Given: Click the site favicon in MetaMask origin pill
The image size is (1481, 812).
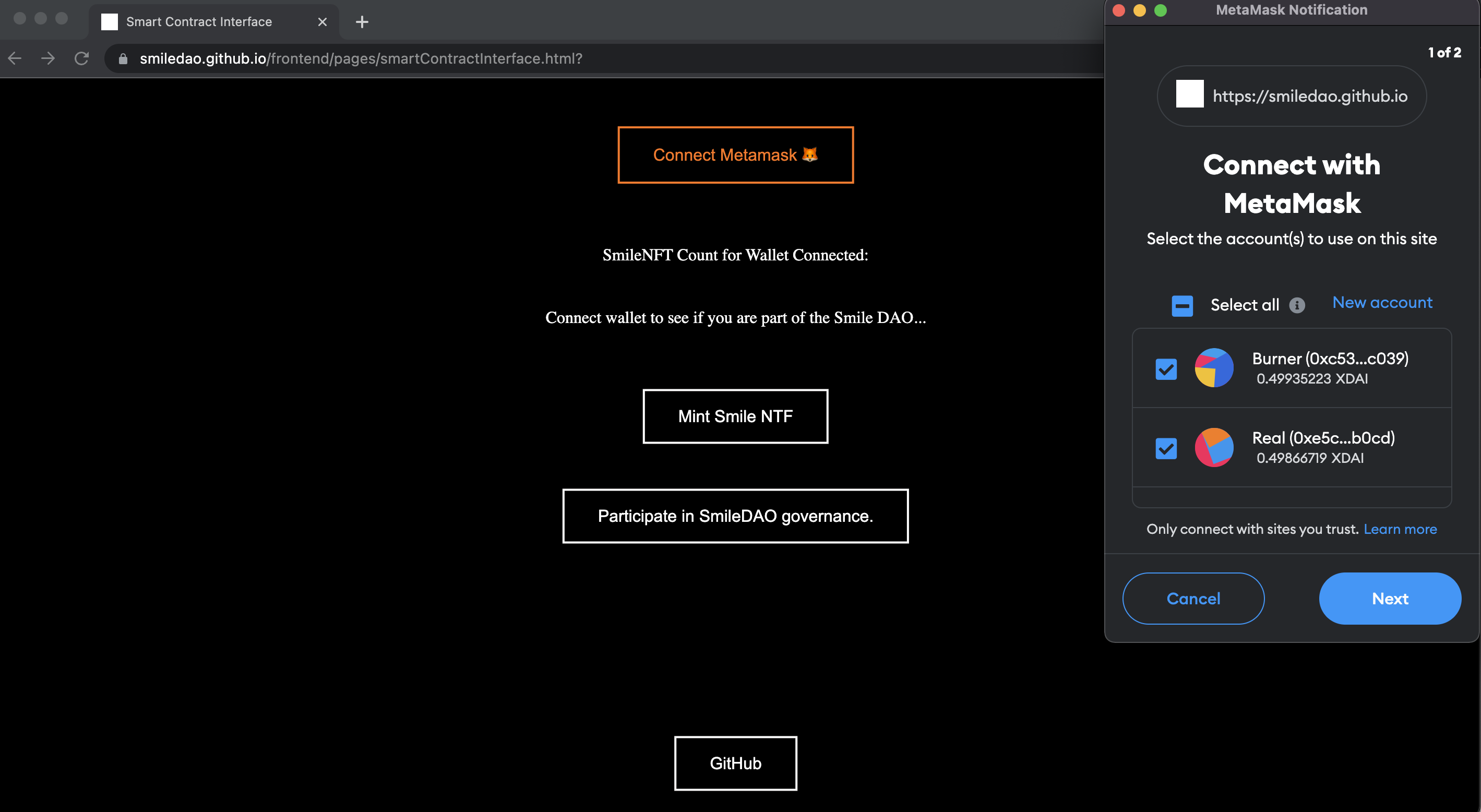Looking at the screenshot, I should coord(1189,94).
